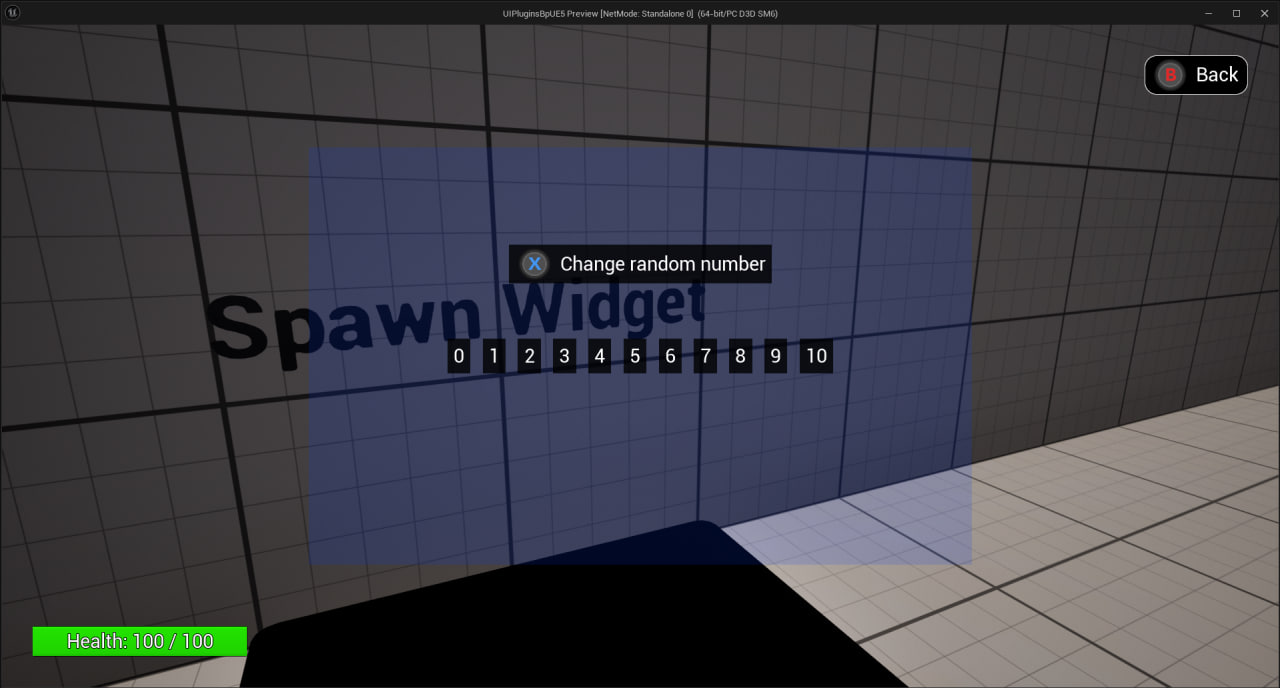
Task: Click the Back button
Action: click(x=1196, y=75)
